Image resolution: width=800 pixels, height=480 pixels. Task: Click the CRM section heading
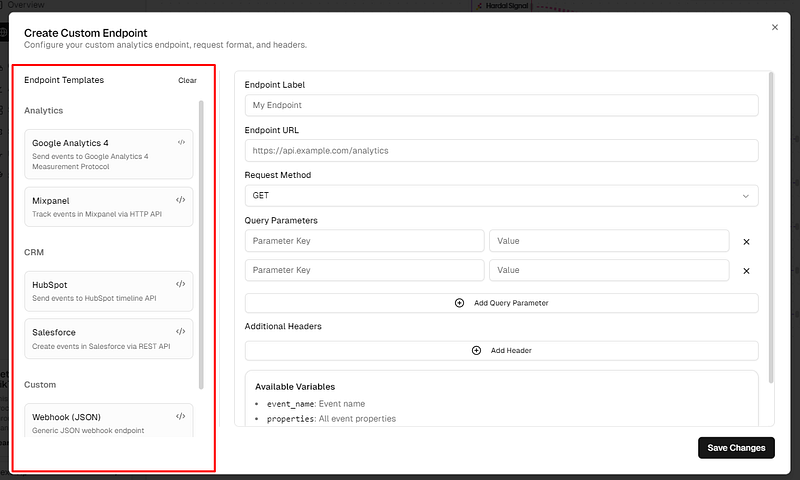pyautogui.click(x=34, y=252)
